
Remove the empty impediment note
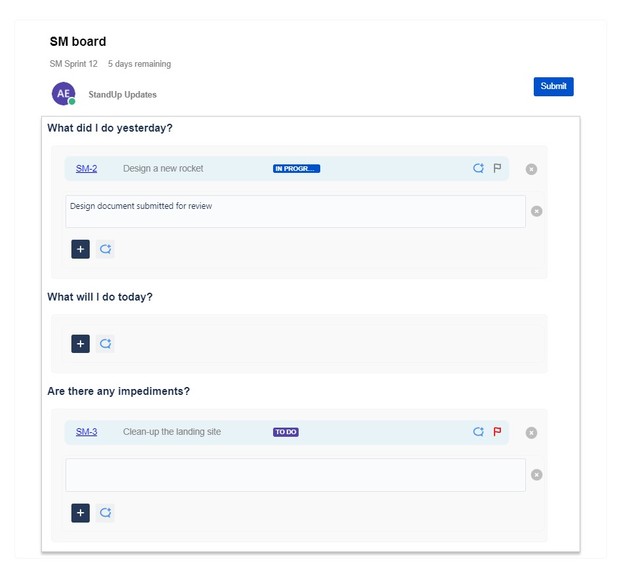[536, 475]
